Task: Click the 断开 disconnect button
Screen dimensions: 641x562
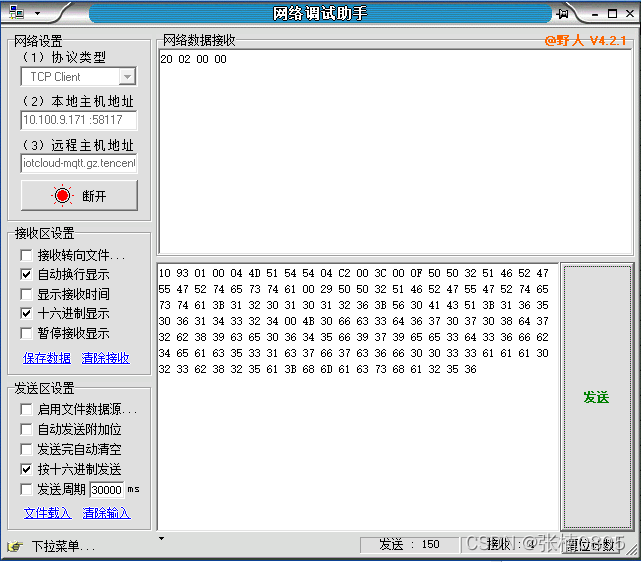Action: tap(79, 196)
